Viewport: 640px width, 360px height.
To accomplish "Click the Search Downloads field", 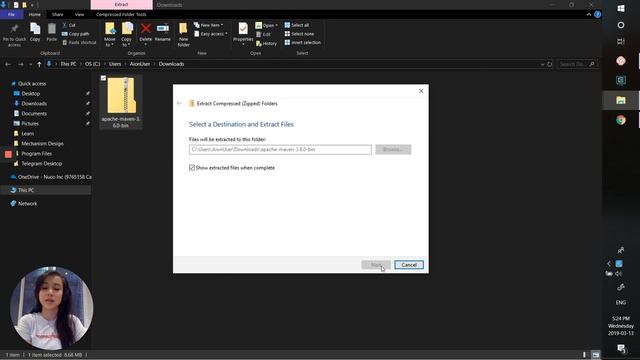I will point(577,64).
